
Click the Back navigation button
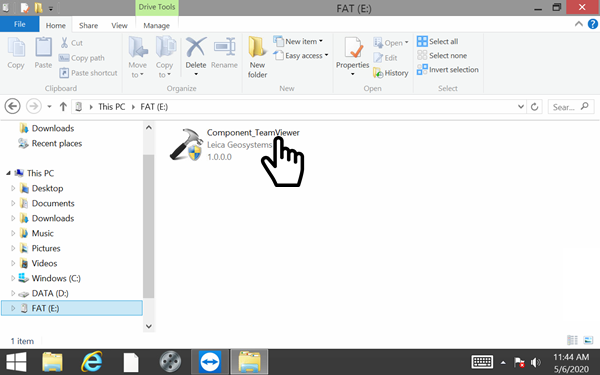[x=12, y=106]
